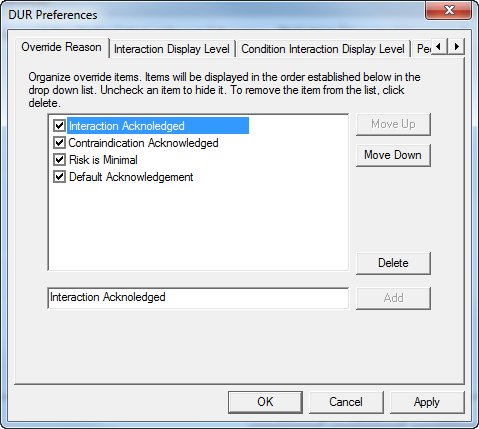The height and width of the screenshot is (429, 479).
Task: Switch to the Interaction Display Level tab
Action: pos(172,49)
